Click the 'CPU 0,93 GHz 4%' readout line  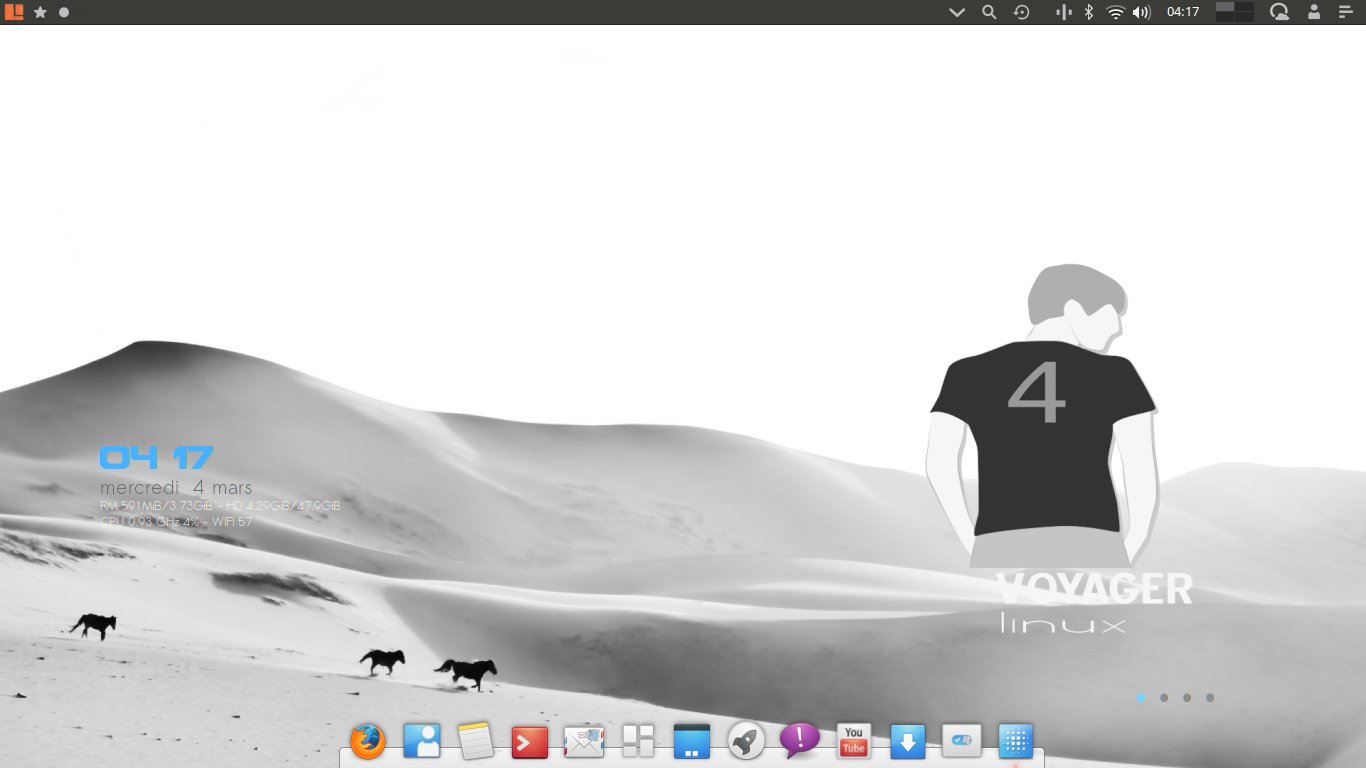150,522
